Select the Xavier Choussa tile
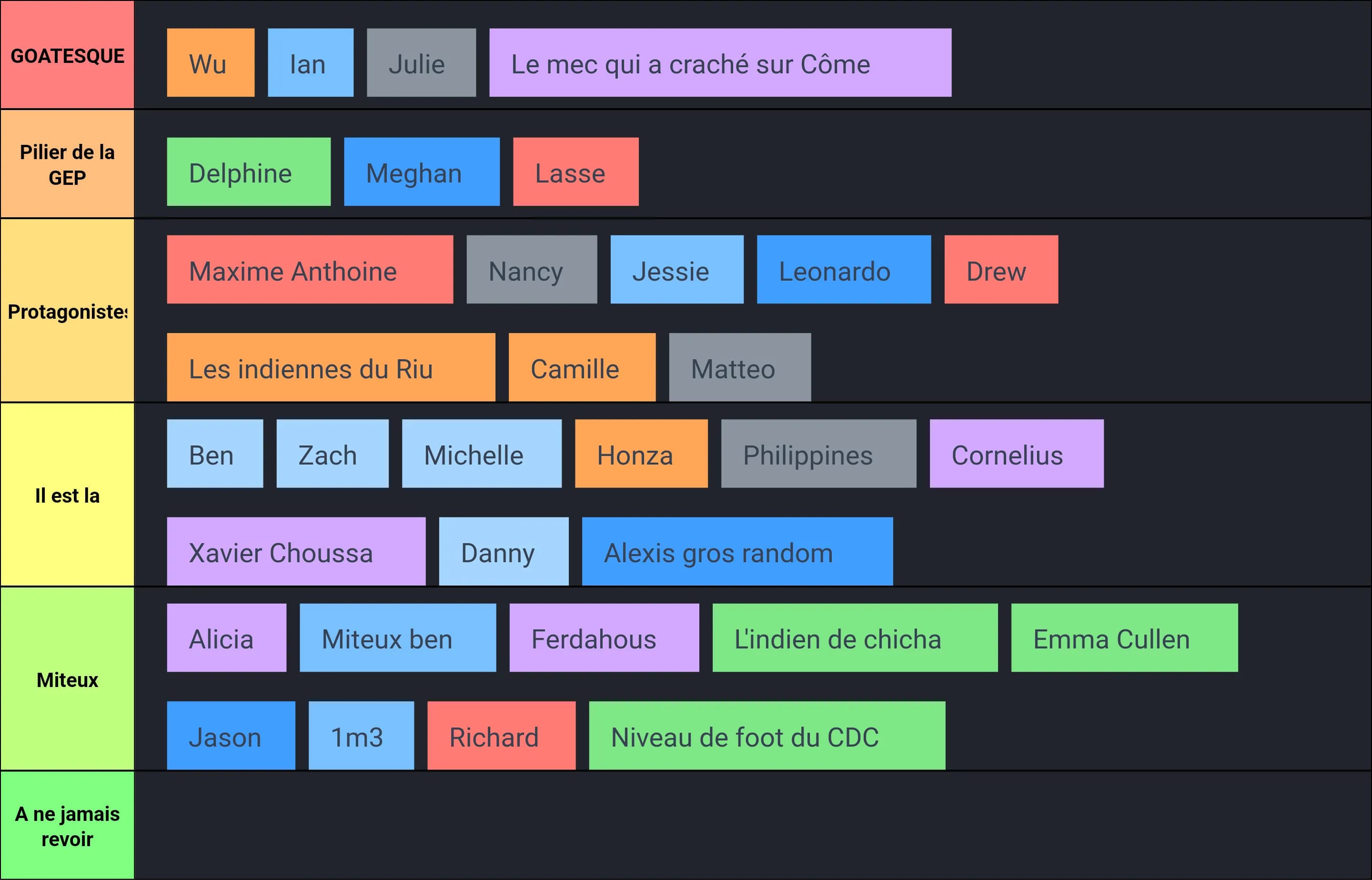1372x880 pixels. coord(296,551)
